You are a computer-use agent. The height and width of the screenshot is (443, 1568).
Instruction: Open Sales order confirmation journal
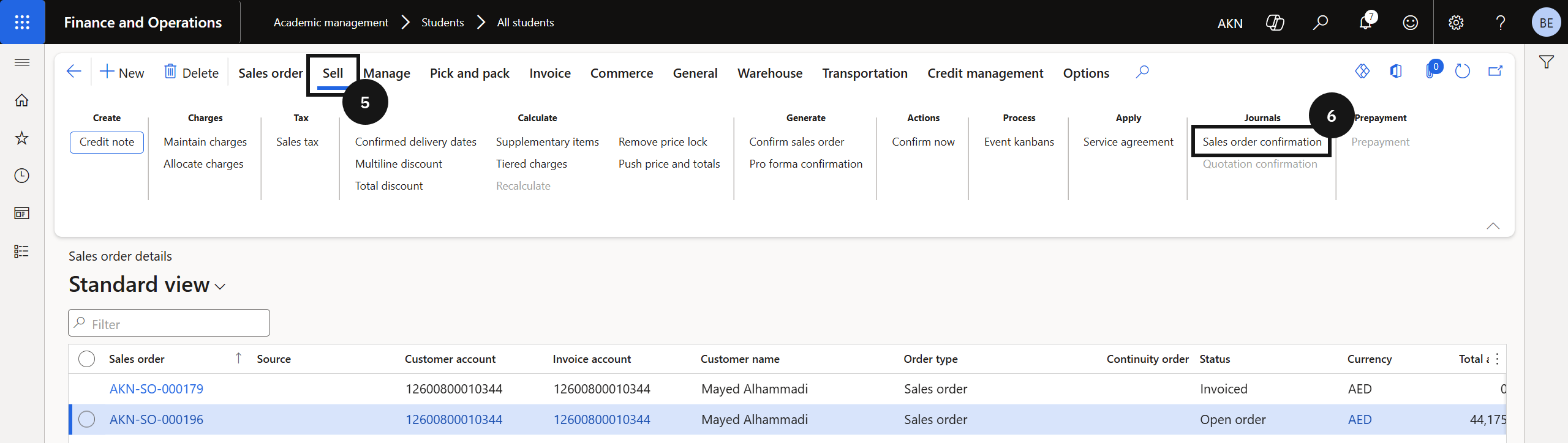[1262, 142]
